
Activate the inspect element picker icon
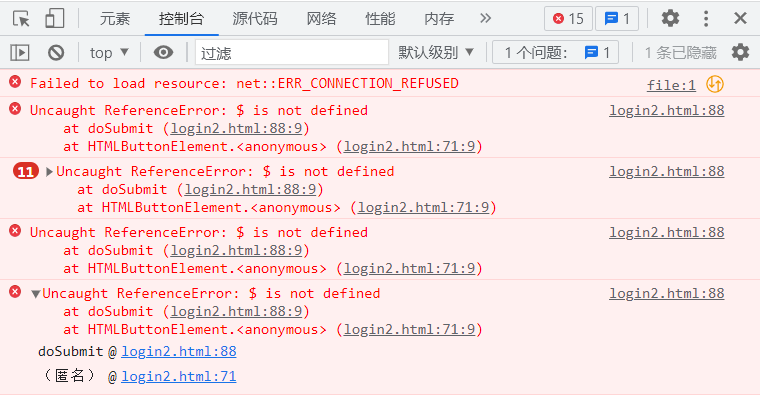point(21,18)
